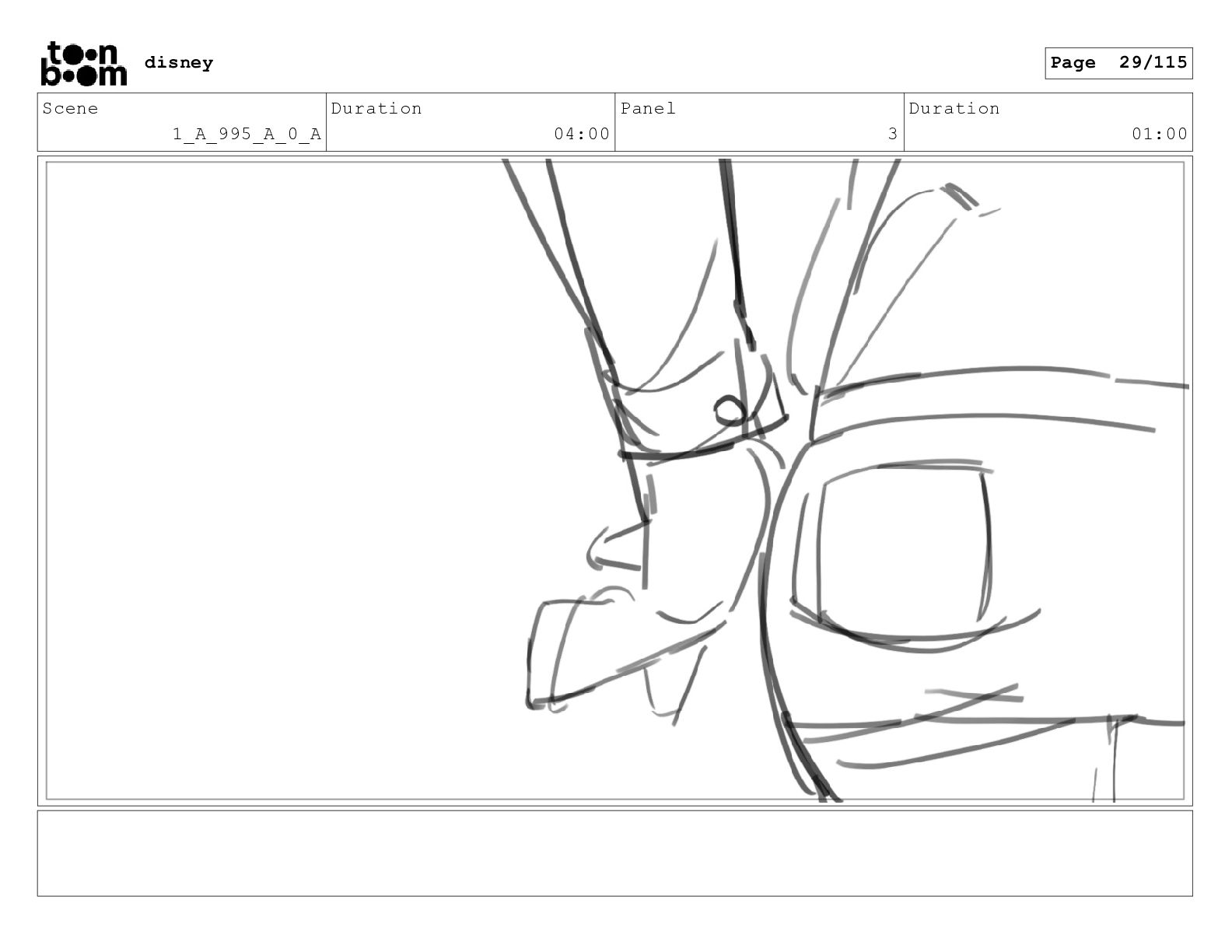Viewport: 1232px width, 952px height.
Task: Select scene name '1_A_995_A_0_A'
Action: click(x=247, y=134)
